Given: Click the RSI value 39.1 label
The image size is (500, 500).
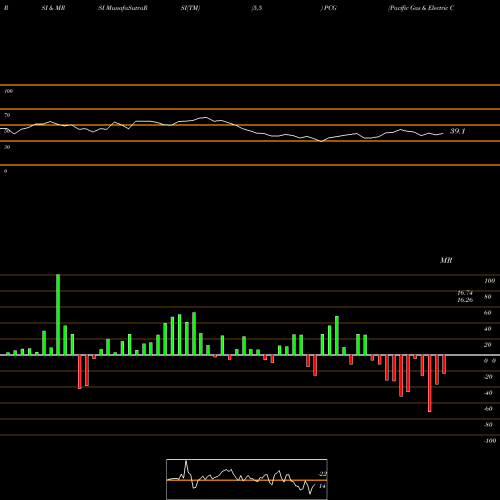Looking at the screenshot, I should pyautogui.click(x=457, y=131).
